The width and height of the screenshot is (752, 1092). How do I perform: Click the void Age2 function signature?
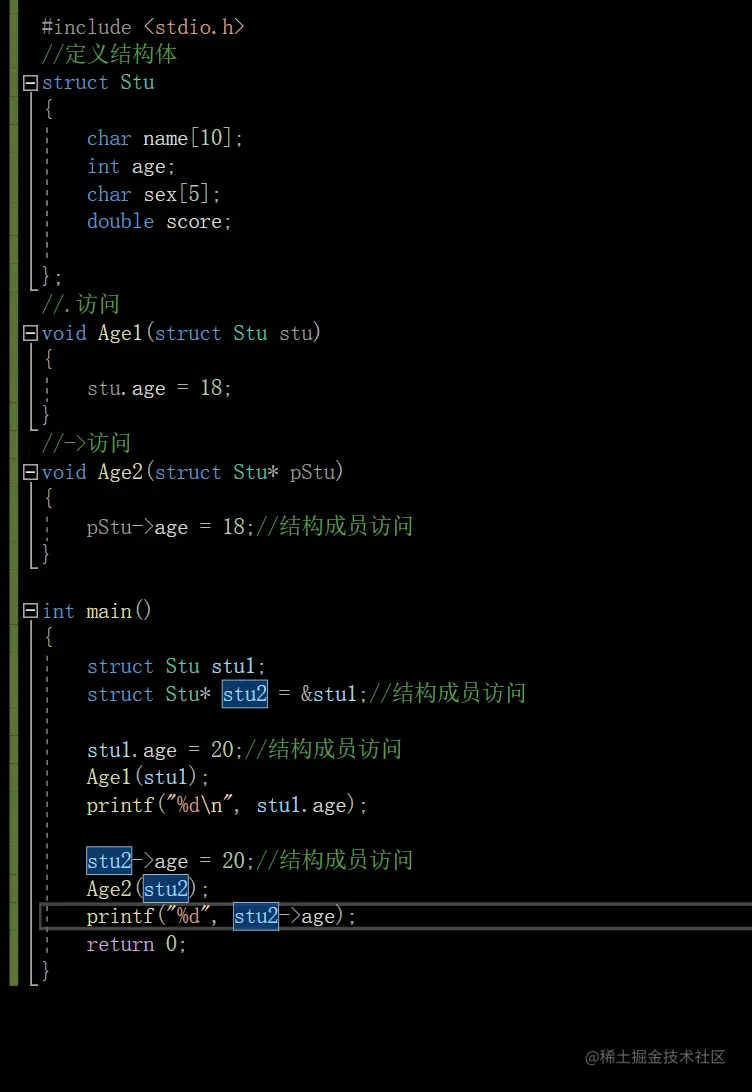click(x=192, y=473)
